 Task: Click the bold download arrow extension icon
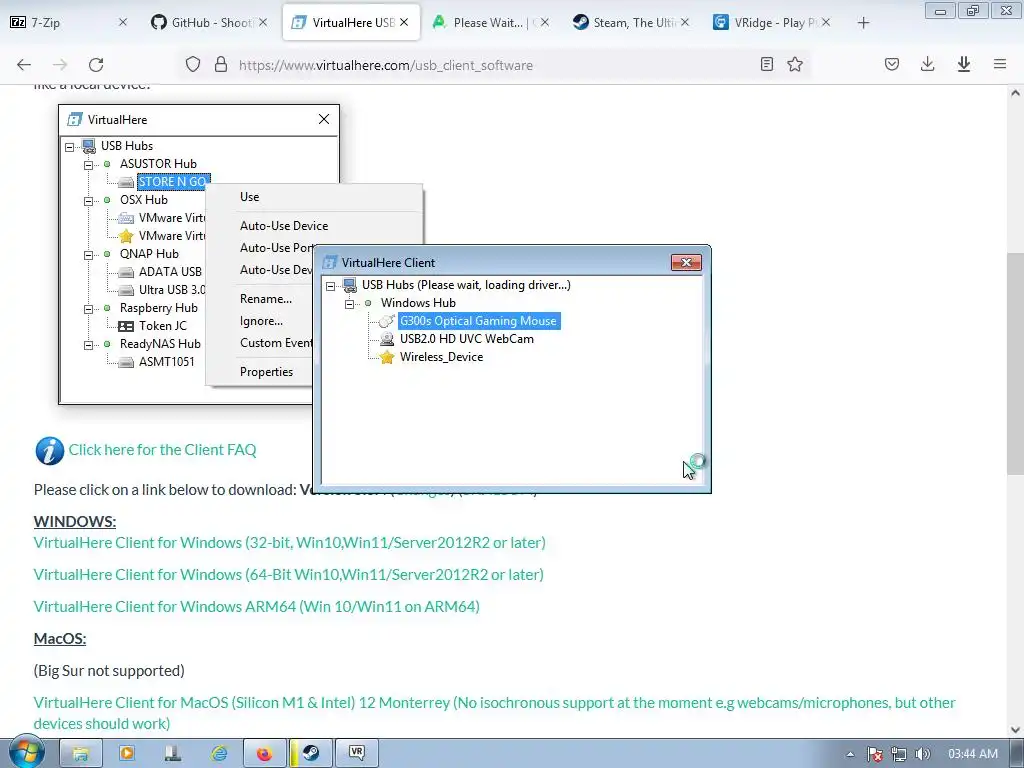963,64
